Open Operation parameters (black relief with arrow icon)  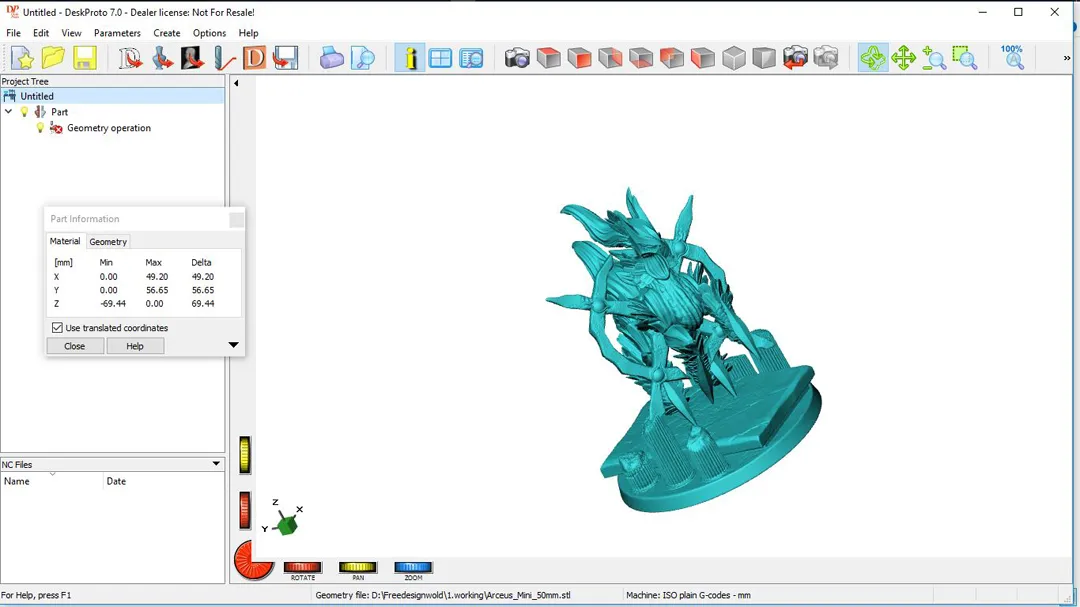(x=193, y=58)
